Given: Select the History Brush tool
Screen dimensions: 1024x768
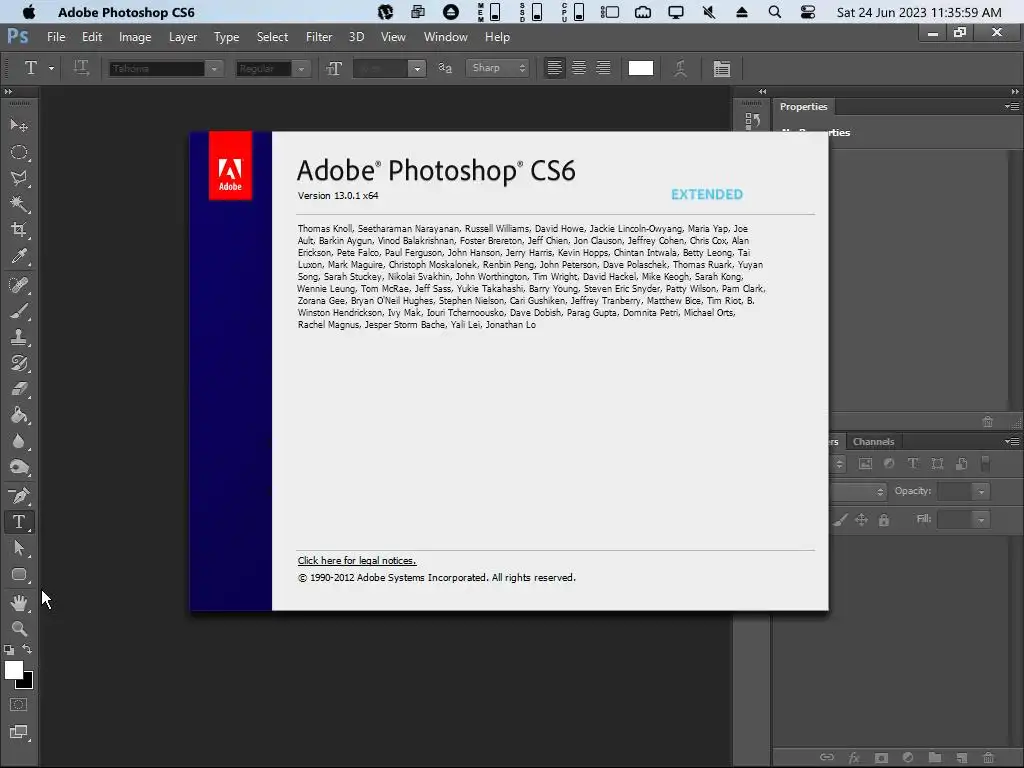Looking at the screenshot, I should (19, 363).
